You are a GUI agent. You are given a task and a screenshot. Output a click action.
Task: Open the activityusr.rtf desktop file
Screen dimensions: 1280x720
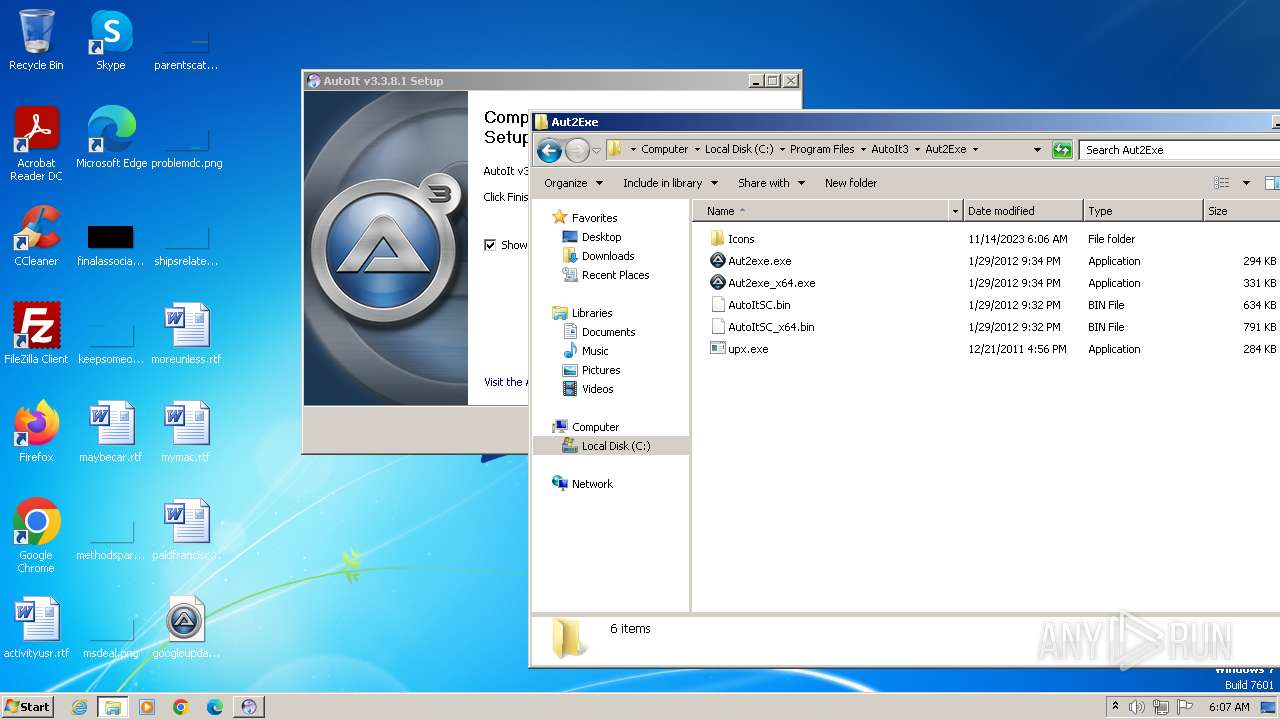pyautogui.click(x=36, y=628)
